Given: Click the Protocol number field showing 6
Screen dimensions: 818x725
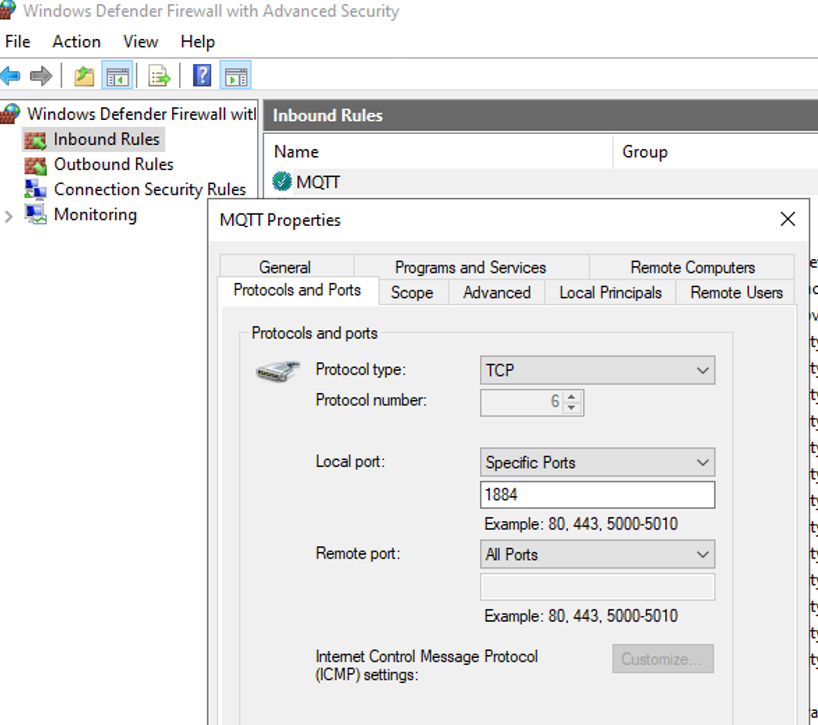Looking at the screenshot, I should (x=522, y=403).
